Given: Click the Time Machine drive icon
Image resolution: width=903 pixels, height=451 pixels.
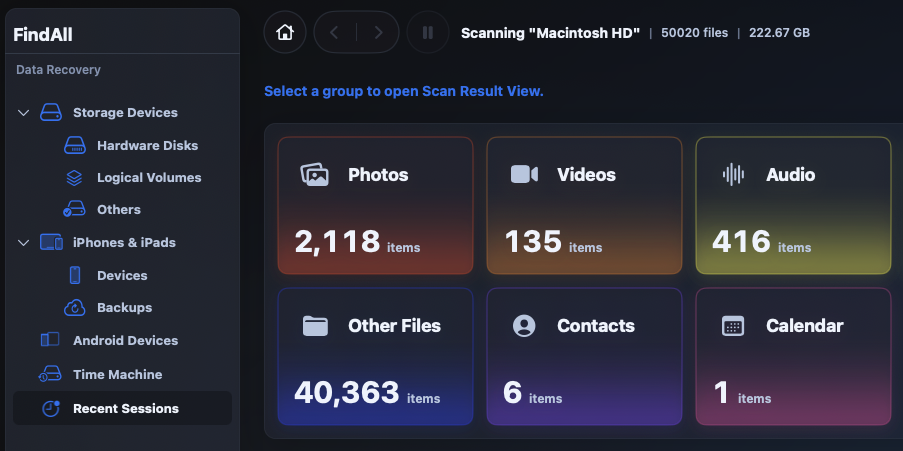Looking at the screenshot, I should (x=50, y=374).
